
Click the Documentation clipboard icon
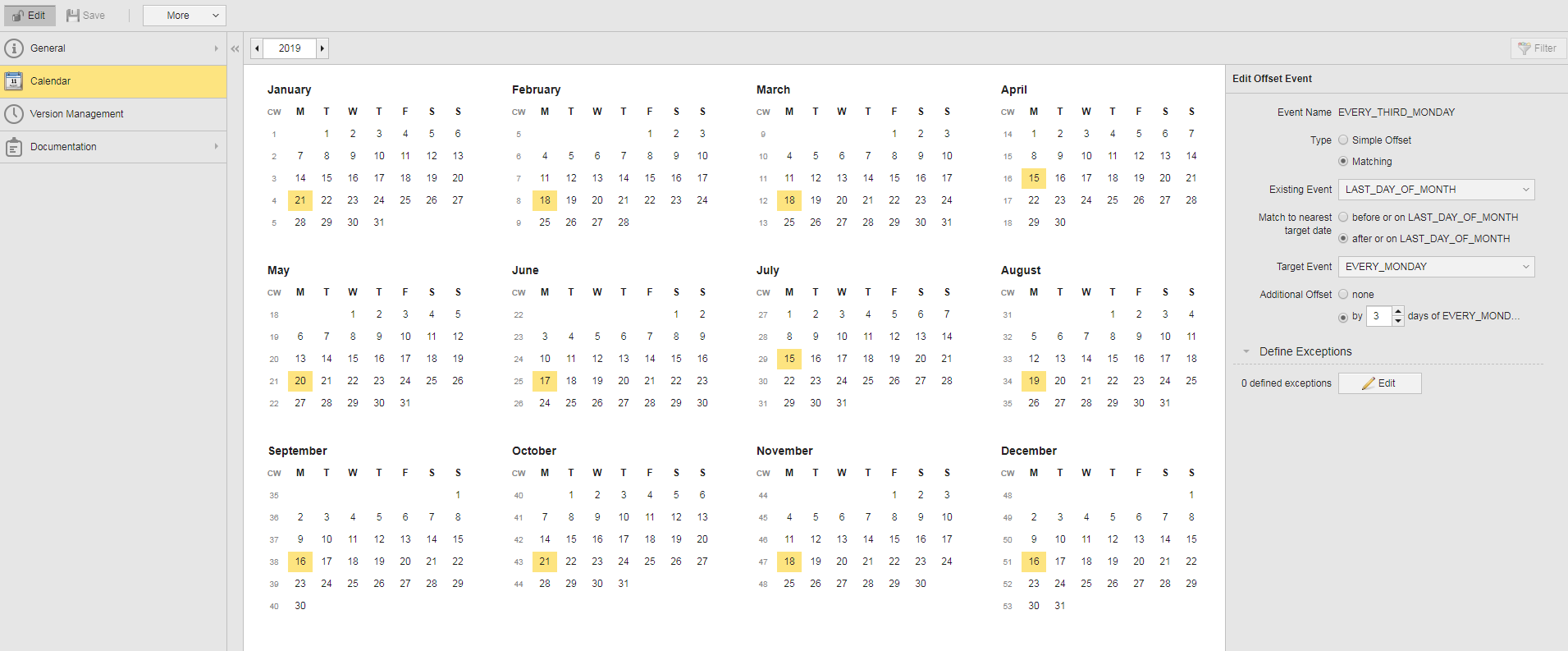[14, 147]
